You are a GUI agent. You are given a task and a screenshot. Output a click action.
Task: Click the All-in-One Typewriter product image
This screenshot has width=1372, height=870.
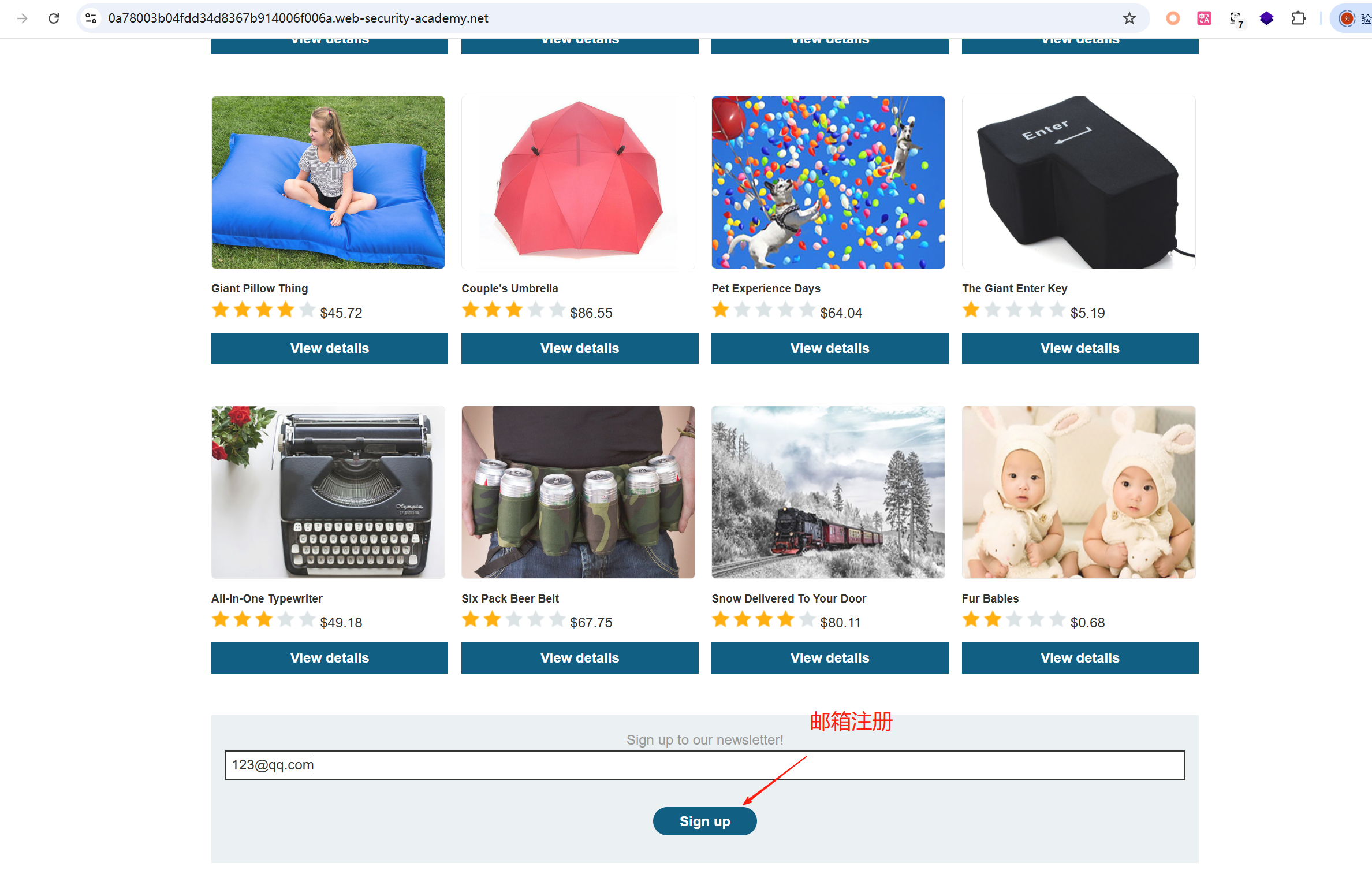coord(328,492)
